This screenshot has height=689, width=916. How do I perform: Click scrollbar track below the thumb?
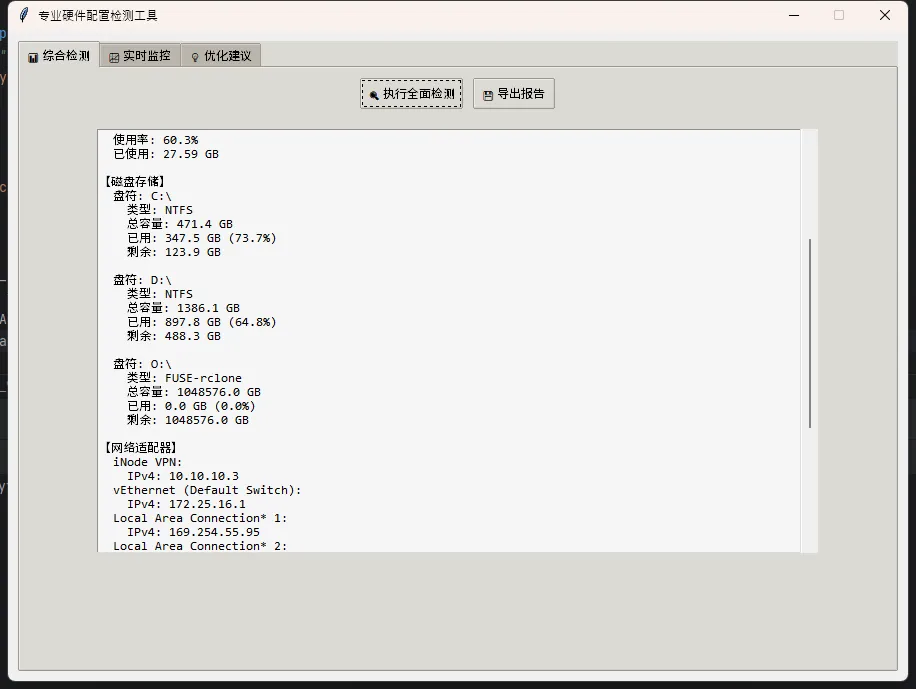coord(809,490)
